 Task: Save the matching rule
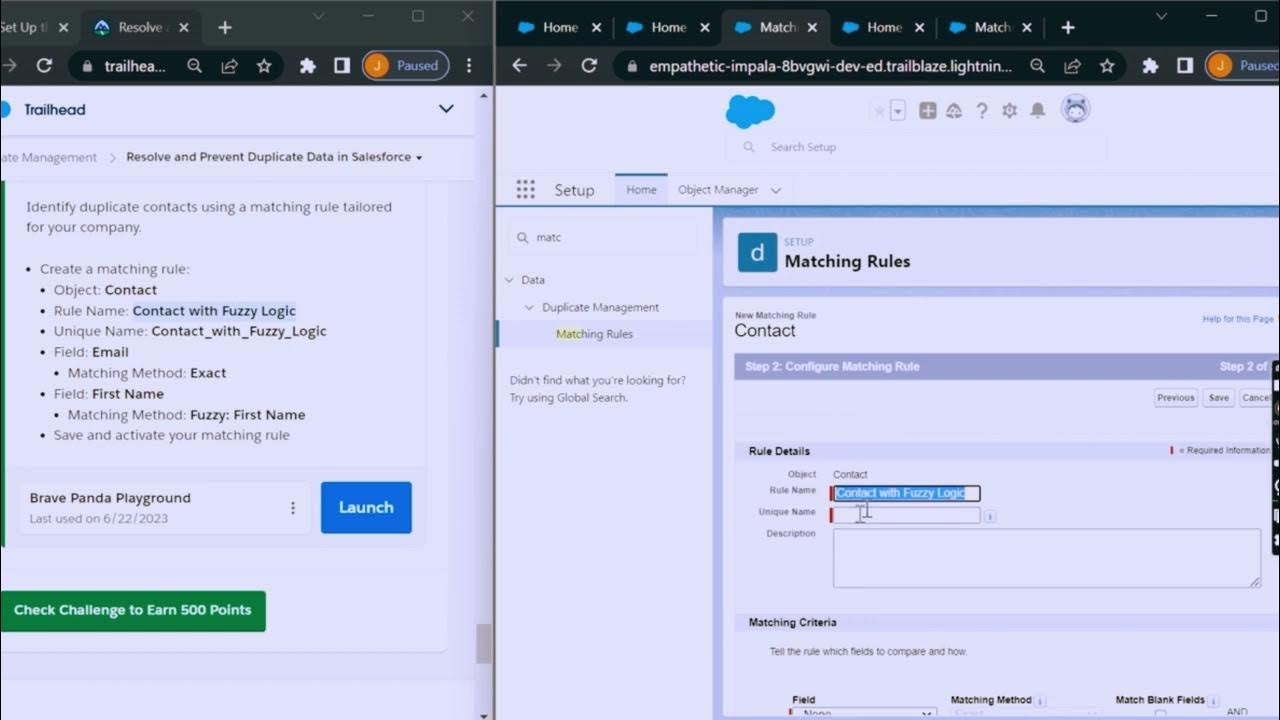[x=1218, y=397]
